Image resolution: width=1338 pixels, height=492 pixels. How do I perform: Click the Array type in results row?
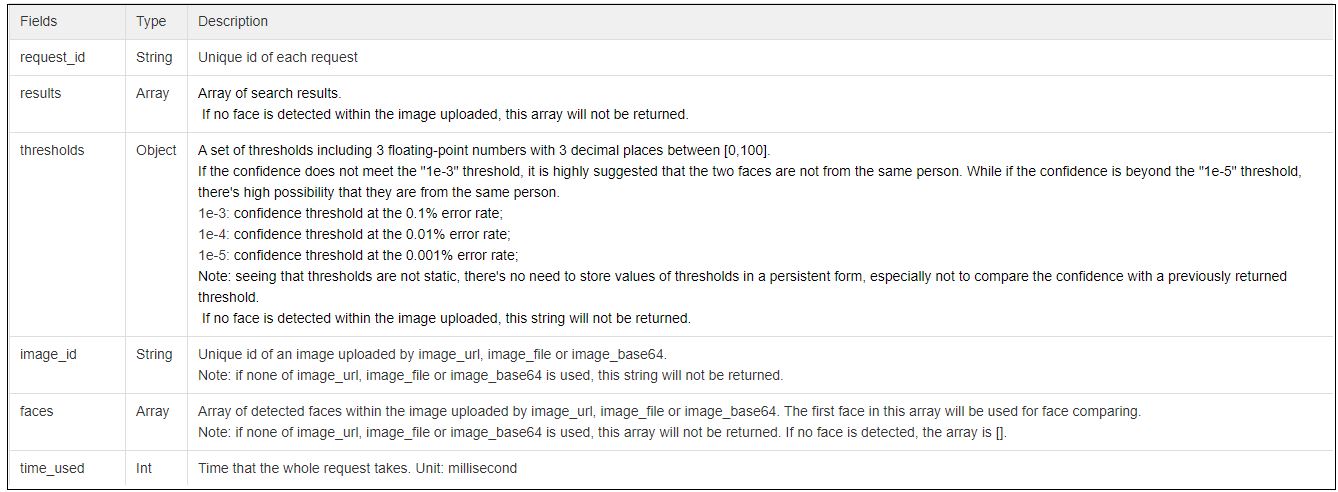[x=152, y=93]
